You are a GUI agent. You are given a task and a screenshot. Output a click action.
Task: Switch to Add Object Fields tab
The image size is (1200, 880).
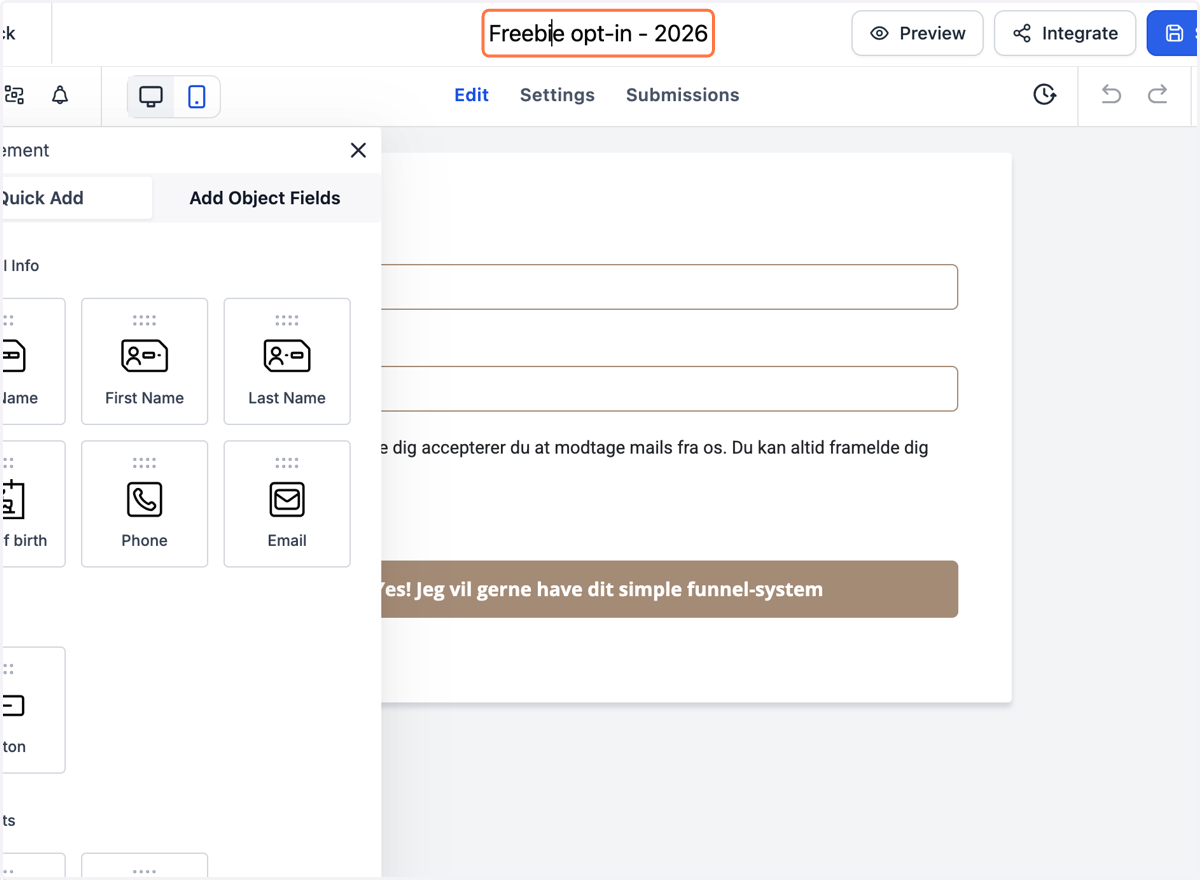point(265,198)
